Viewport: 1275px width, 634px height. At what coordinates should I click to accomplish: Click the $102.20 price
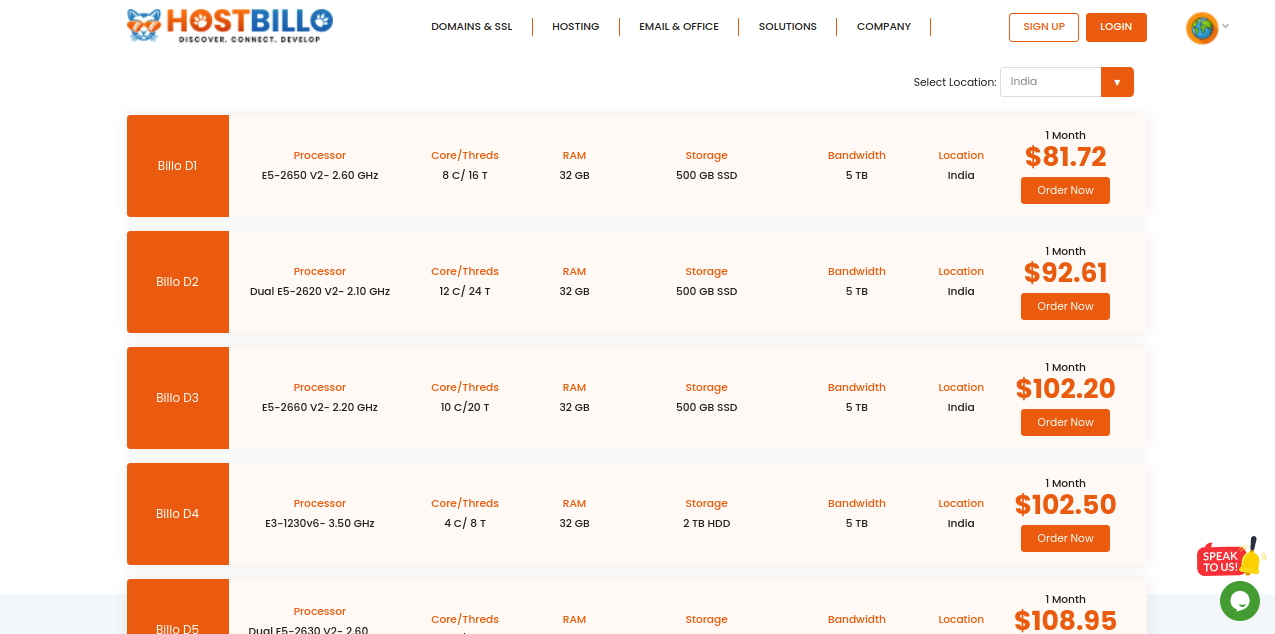pos(1066,389)
